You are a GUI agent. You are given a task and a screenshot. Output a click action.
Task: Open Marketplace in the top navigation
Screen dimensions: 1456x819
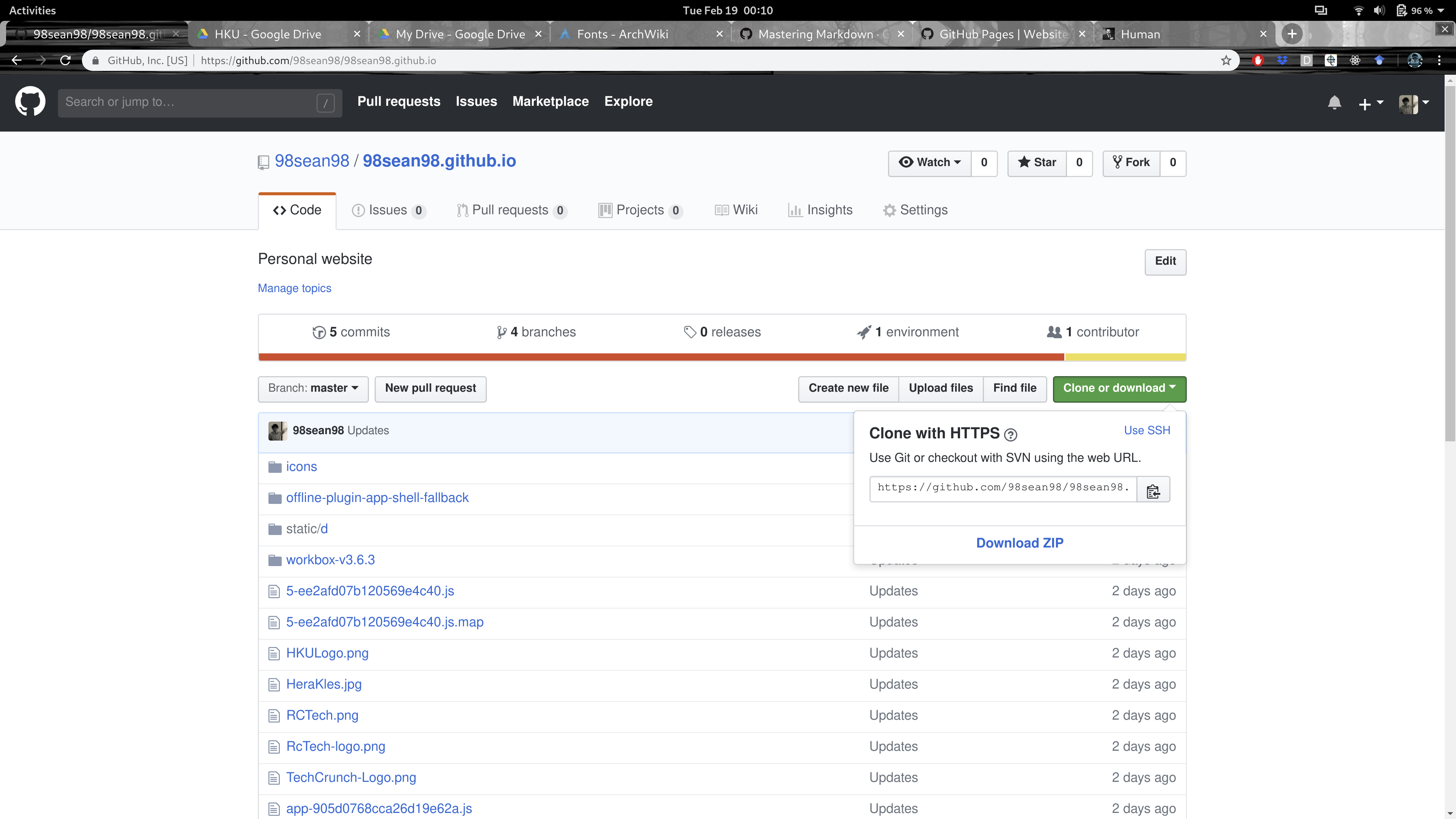pyautogui.click(x=551, y=102)
